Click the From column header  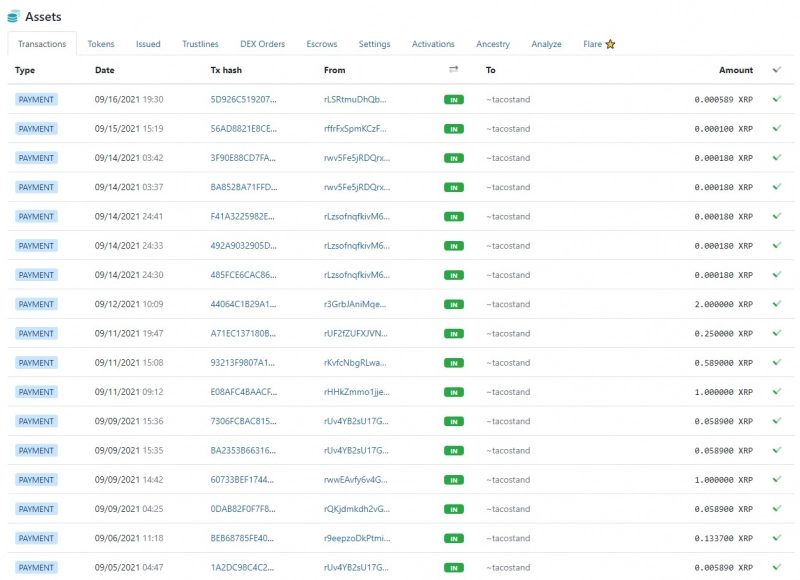(334, 70)
